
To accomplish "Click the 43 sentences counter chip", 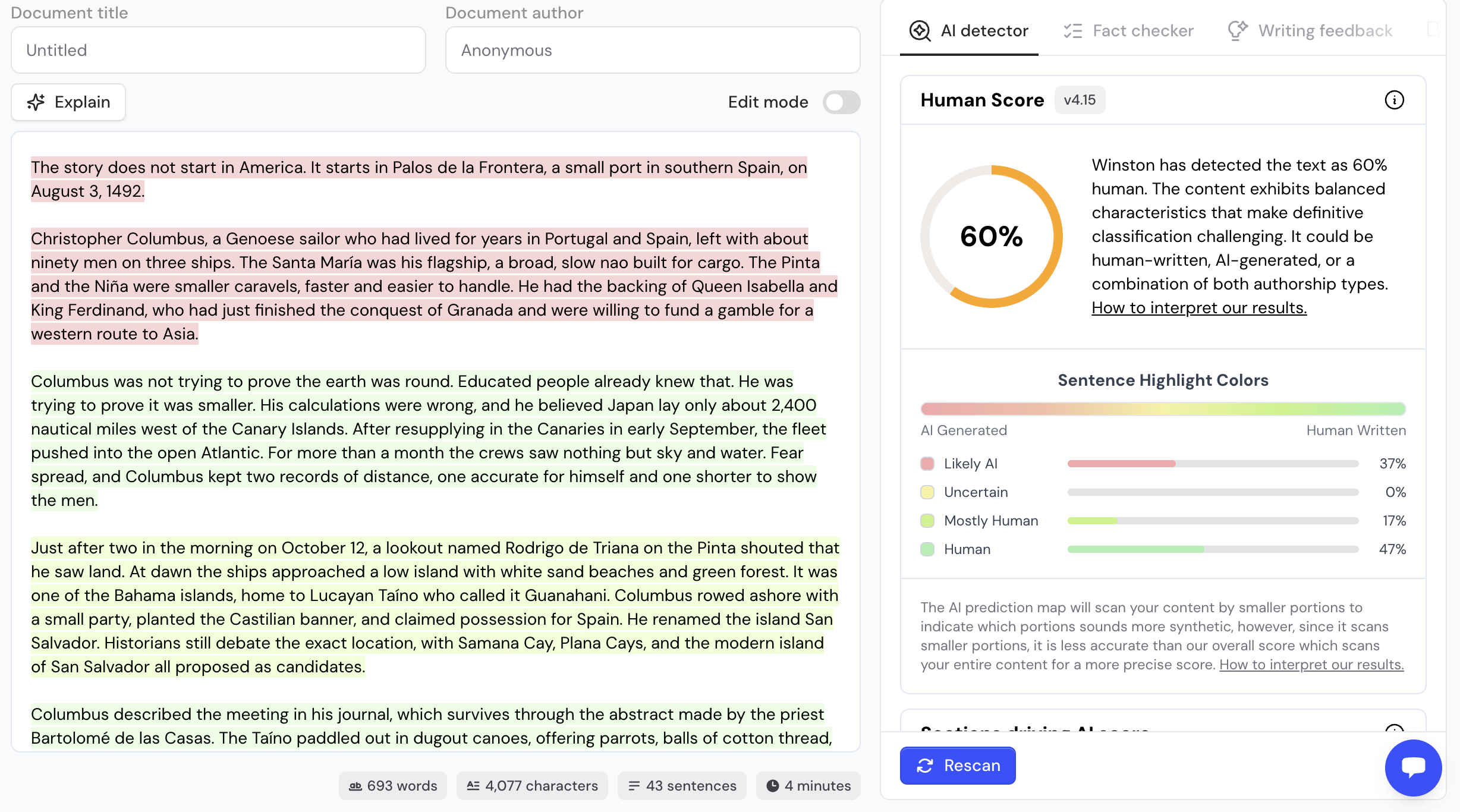I will tap(682, 786).
